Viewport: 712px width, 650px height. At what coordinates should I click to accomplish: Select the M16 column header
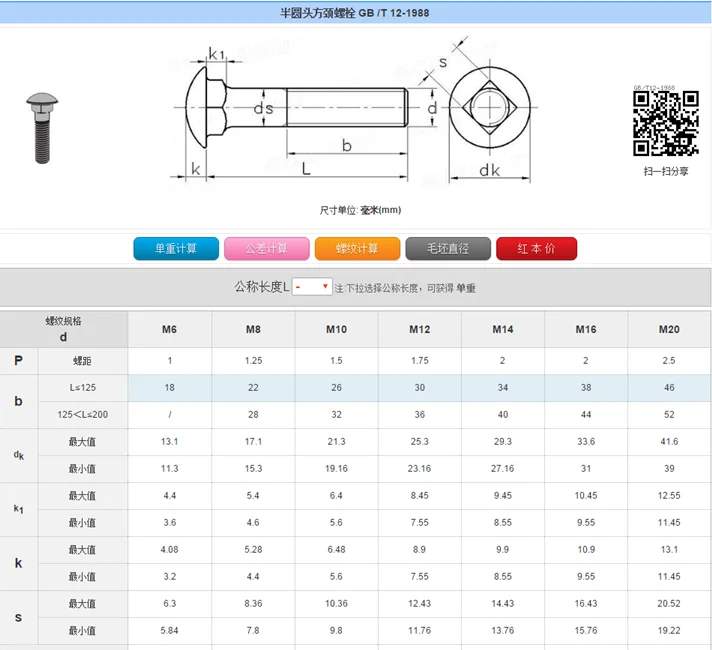[586, 329]
